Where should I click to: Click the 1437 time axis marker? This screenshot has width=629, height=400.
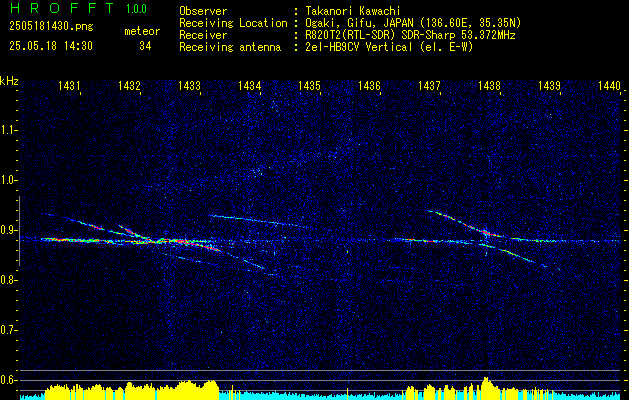coord(429,85)
